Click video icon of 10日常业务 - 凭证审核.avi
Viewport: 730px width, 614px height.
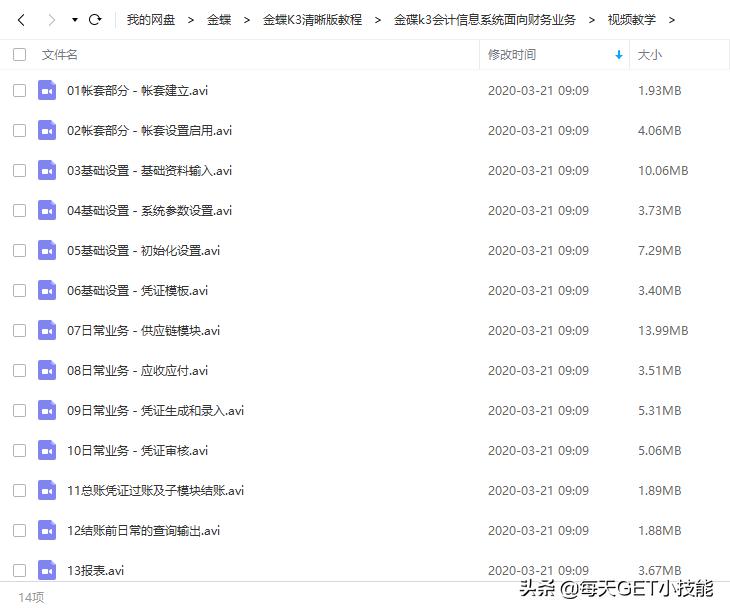point(47,451)
